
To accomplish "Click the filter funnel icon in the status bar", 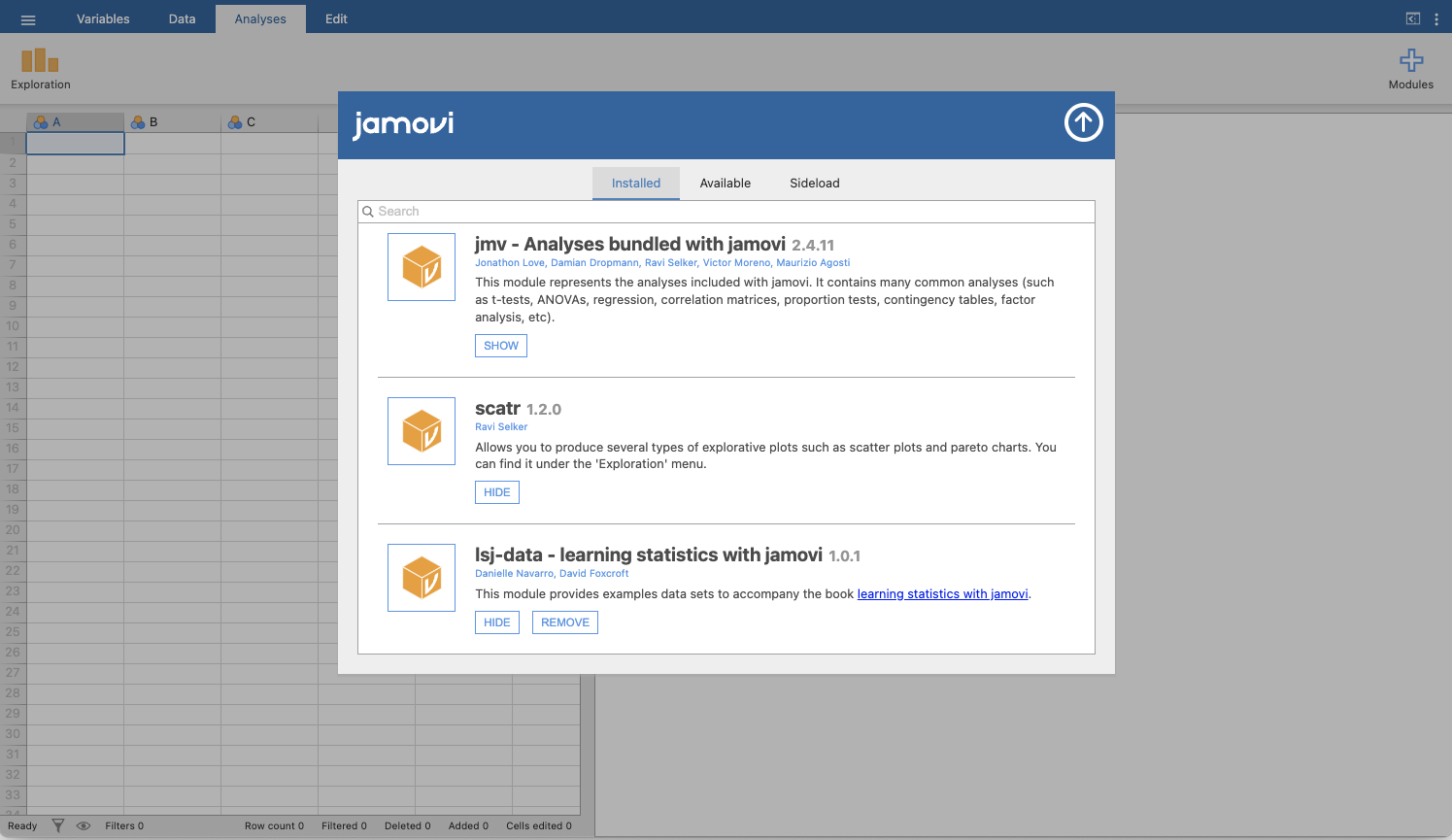I will pyautogui.click(x=58, y=825).
